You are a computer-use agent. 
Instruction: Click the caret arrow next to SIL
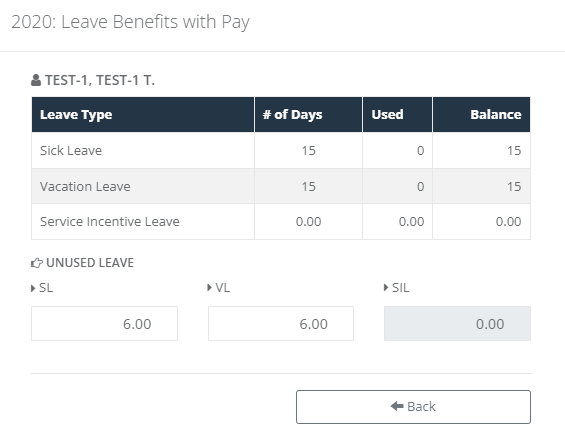coord(386,288)
